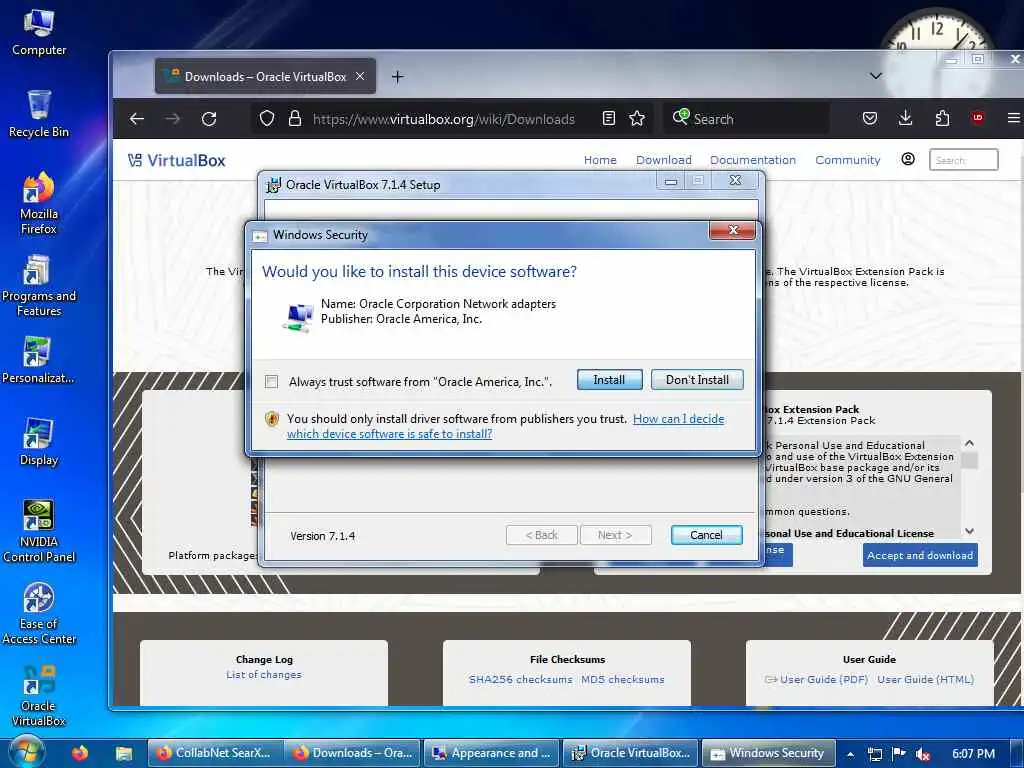This screenshot has height=768, width=1024.
Task: Expand the list all tabs chevron
Action: point(876,76)
